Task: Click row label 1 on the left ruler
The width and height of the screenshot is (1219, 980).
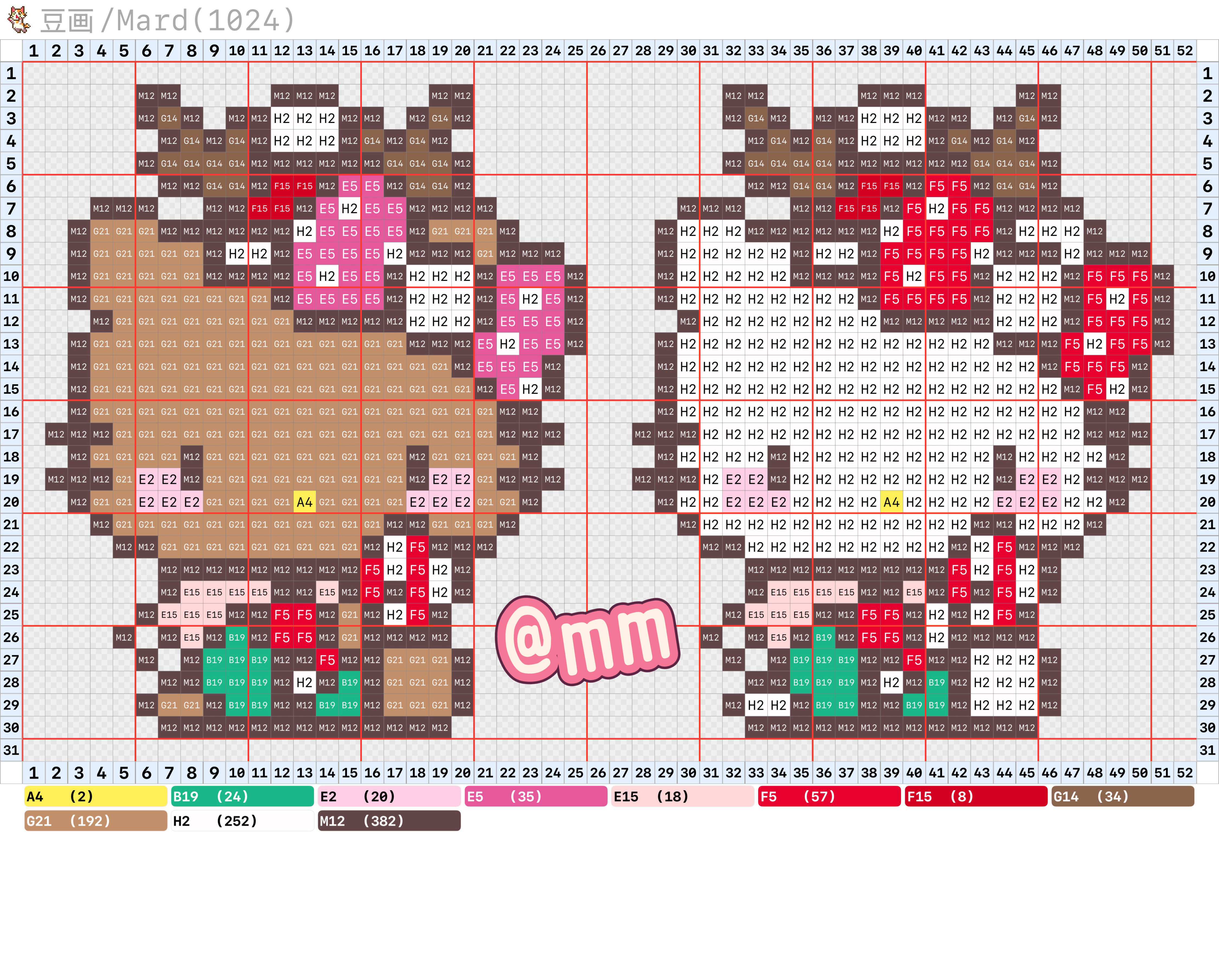Action: (11, 73)
